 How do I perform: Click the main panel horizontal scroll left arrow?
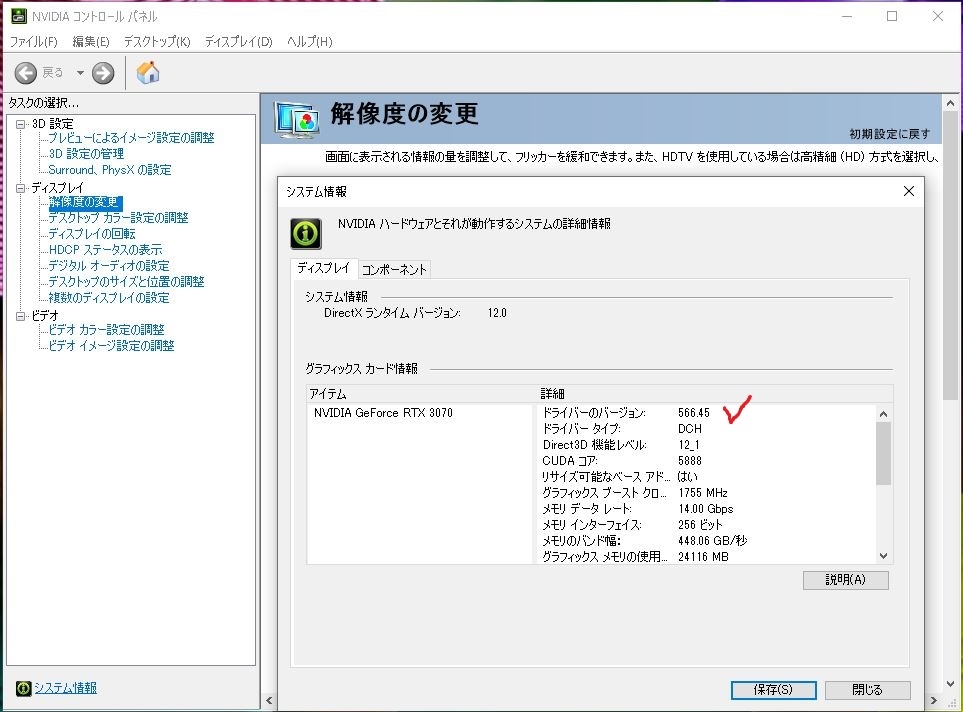269,700
